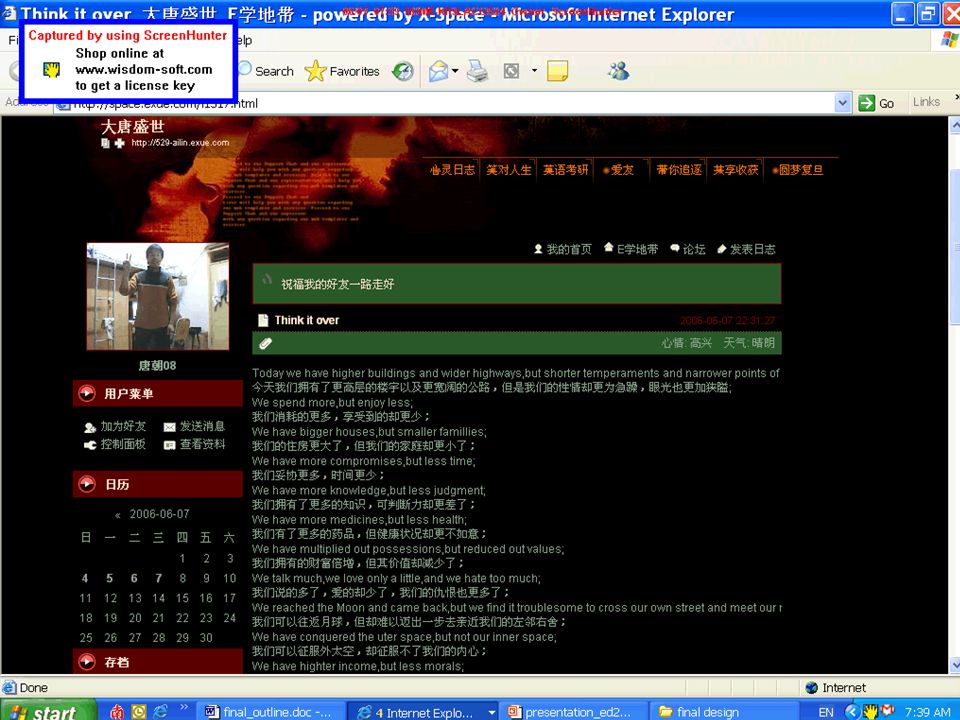Click the 控制面板 control panel link

(116, 444)
